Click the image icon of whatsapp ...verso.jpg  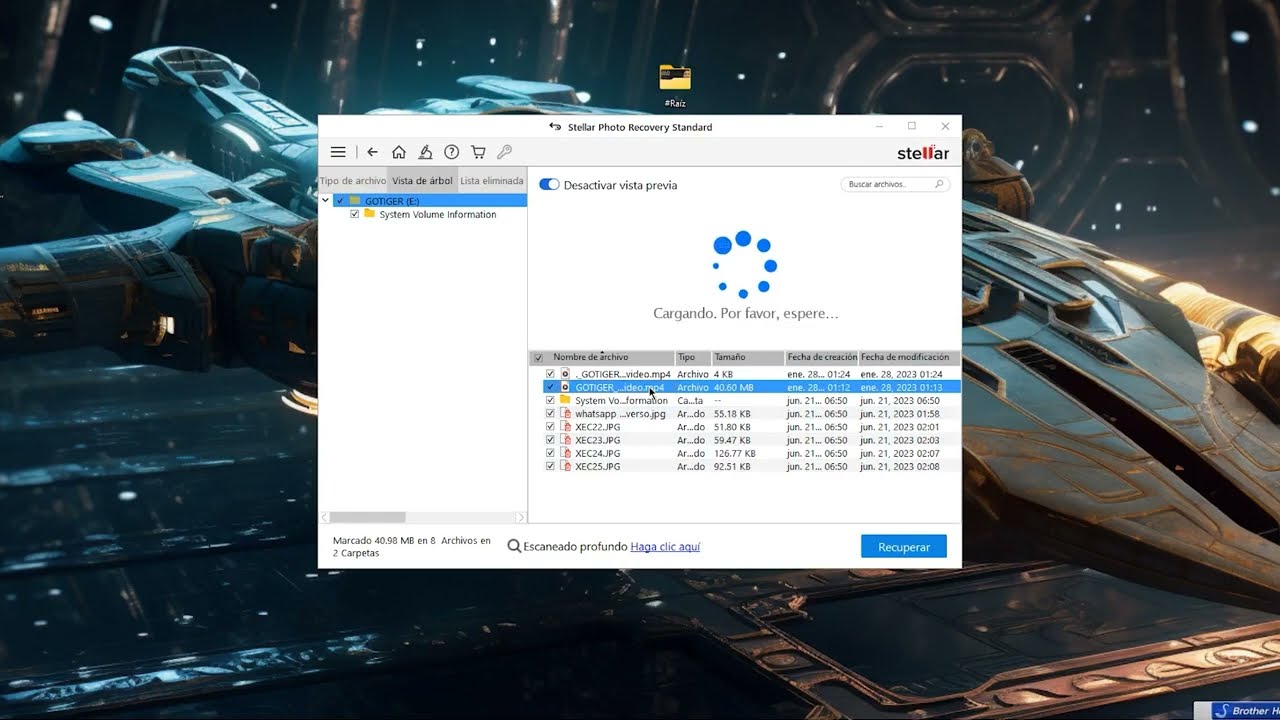tap(565, 413)
